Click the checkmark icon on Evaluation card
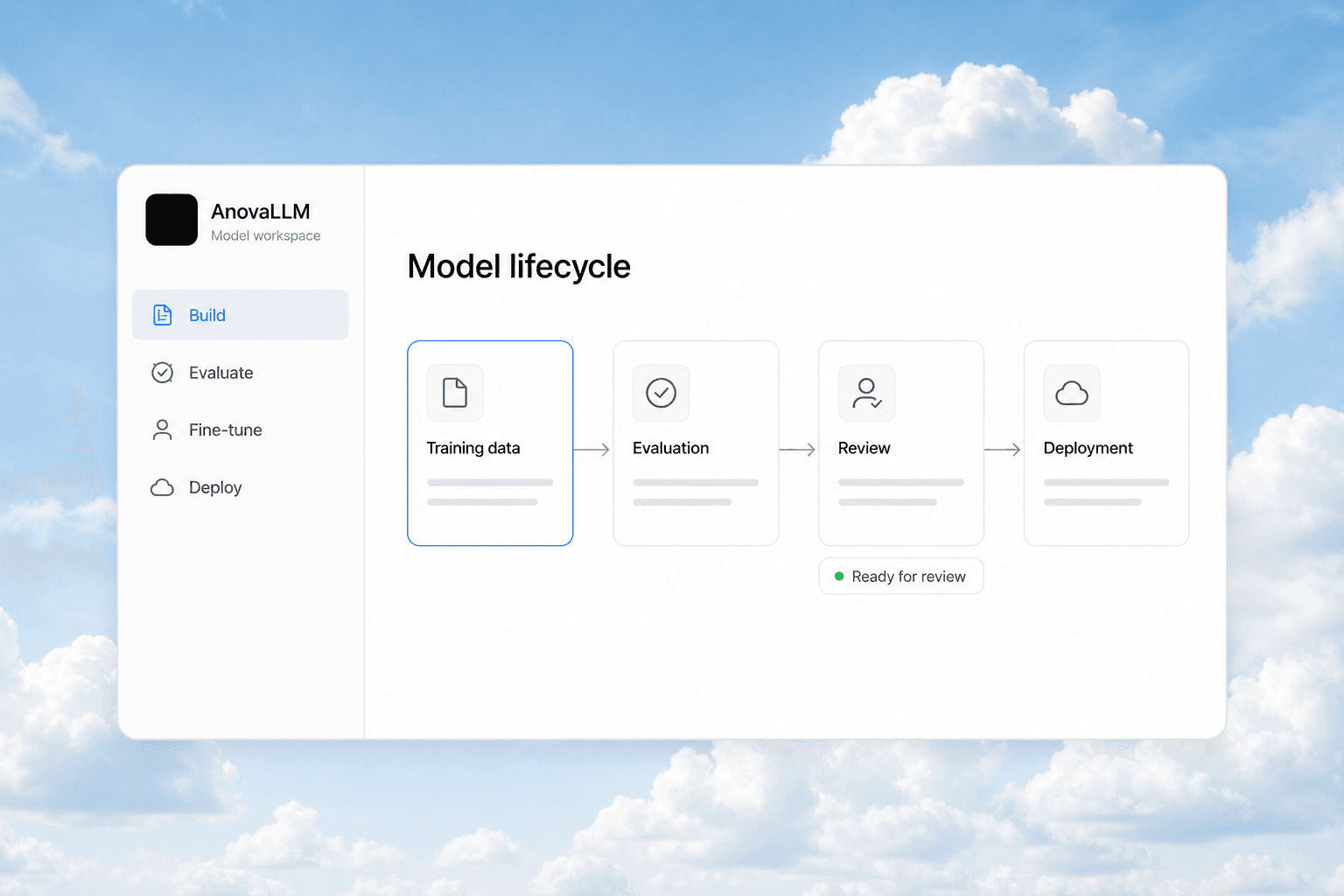This screenshot has width=1344, height=896. pyautogui.click(x=661, y=393)
